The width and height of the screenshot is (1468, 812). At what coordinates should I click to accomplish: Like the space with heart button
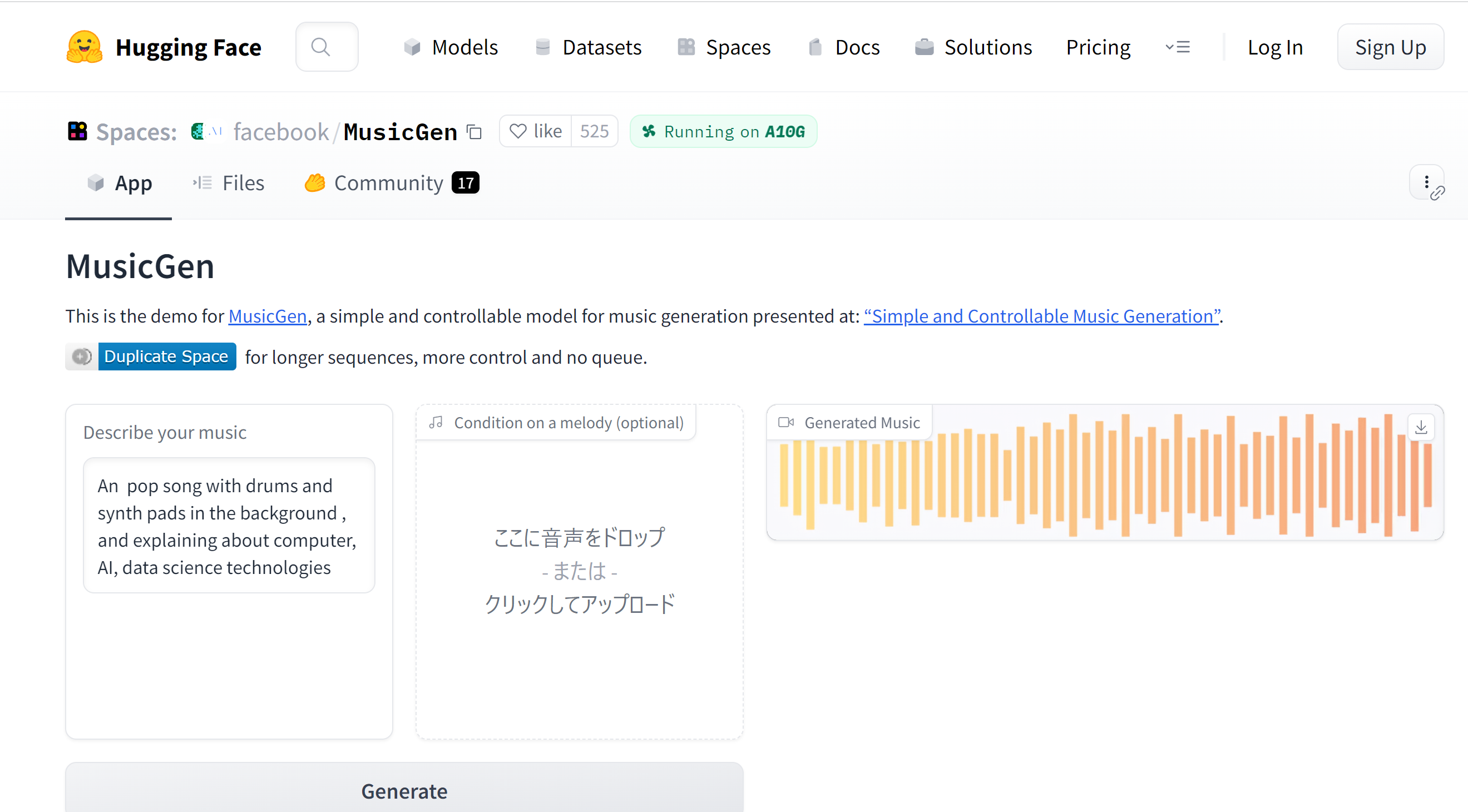pyautogui.click(x=536, y=131)
